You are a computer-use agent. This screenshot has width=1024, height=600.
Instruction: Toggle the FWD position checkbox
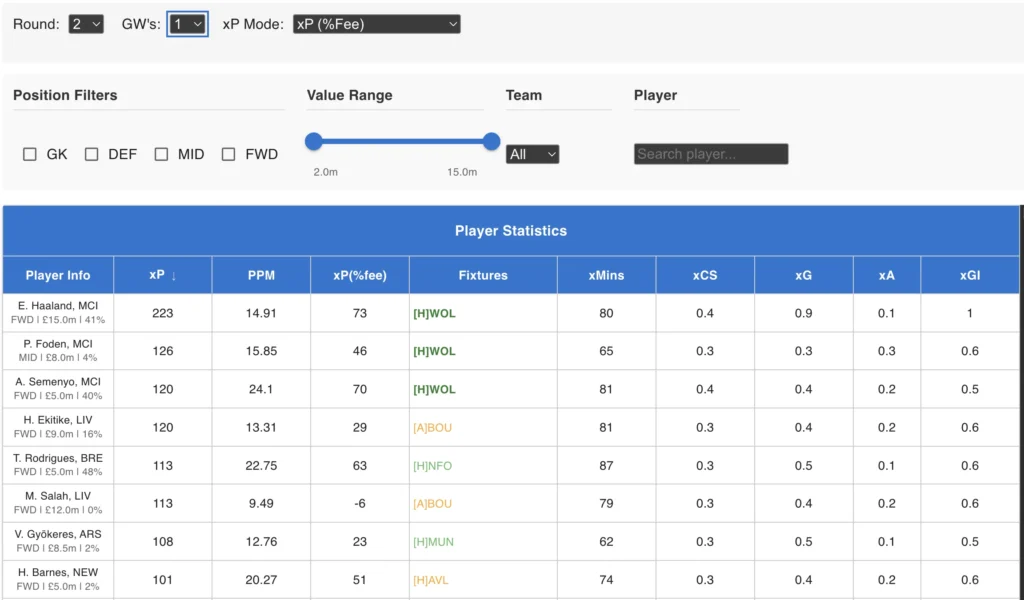click(x=229, y=154)
